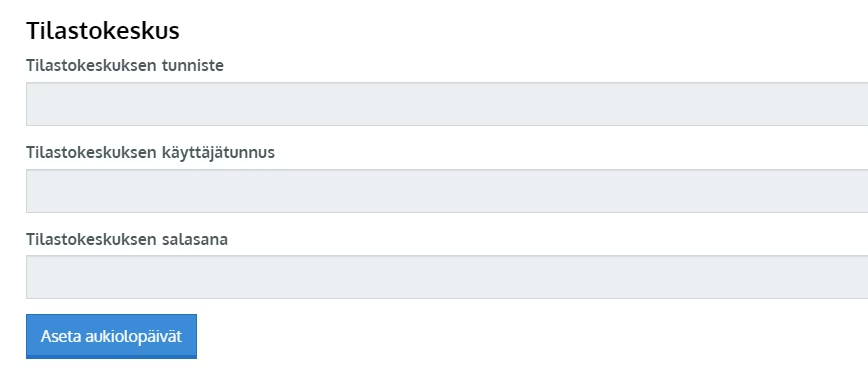Place cursor in the salasana field
Screen dimensions: 868x372
pos(447,277)
